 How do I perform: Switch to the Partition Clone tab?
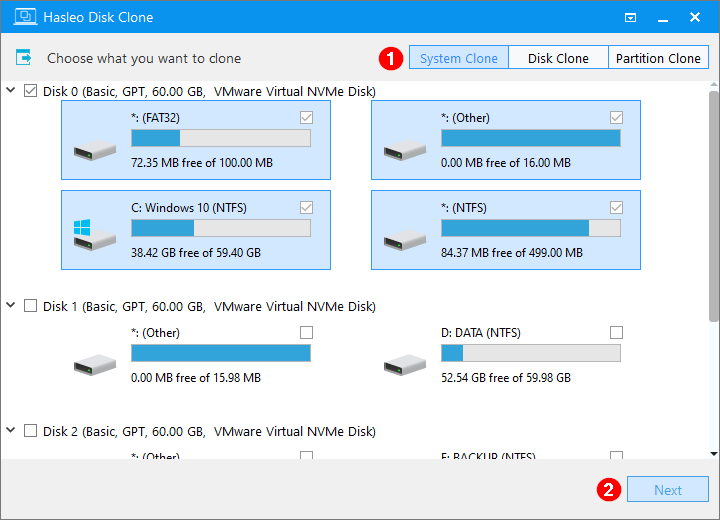[x=658, y=57]
